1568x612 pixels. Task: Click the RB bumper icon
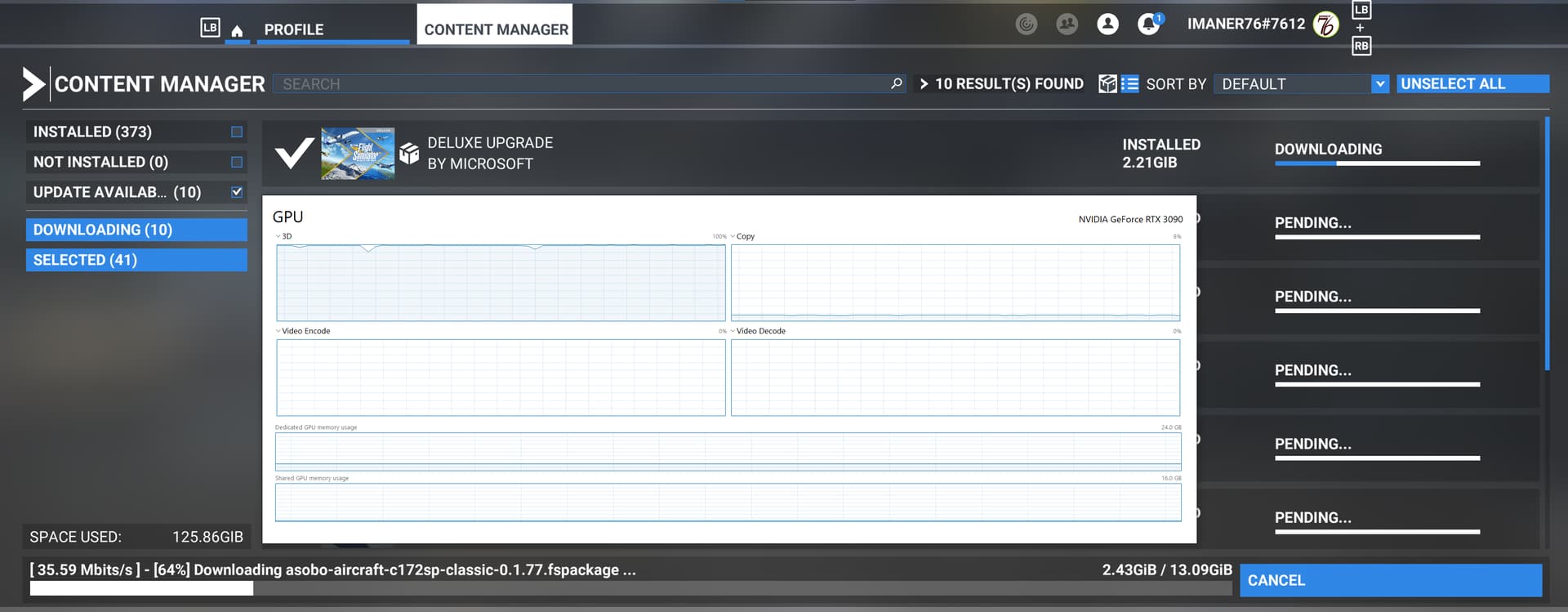1361,46
